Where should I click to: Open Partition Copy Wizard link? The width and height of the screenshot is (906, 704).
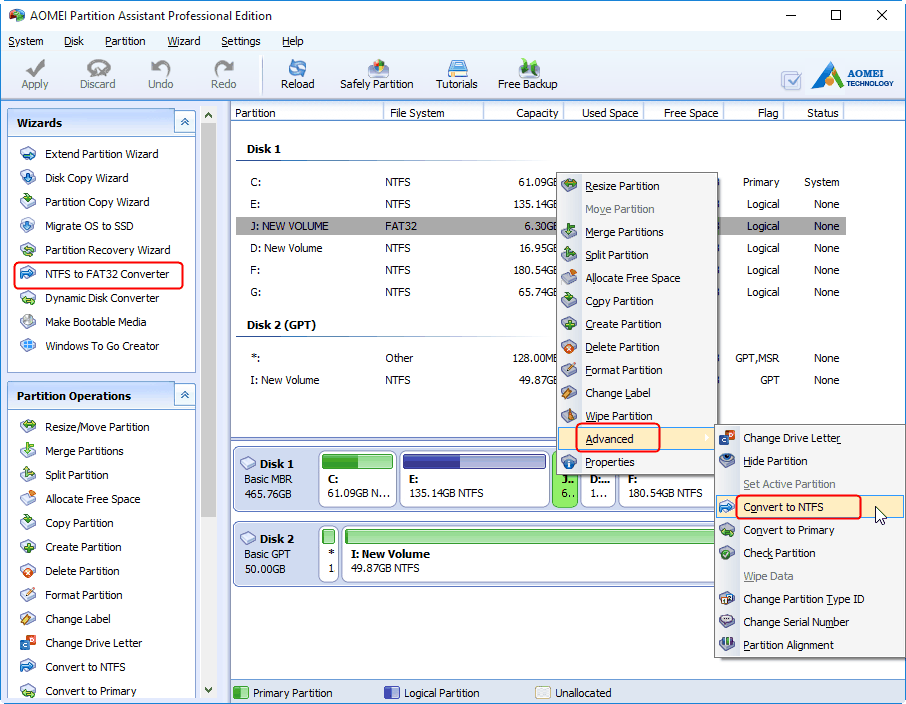[x=97, y=202]
